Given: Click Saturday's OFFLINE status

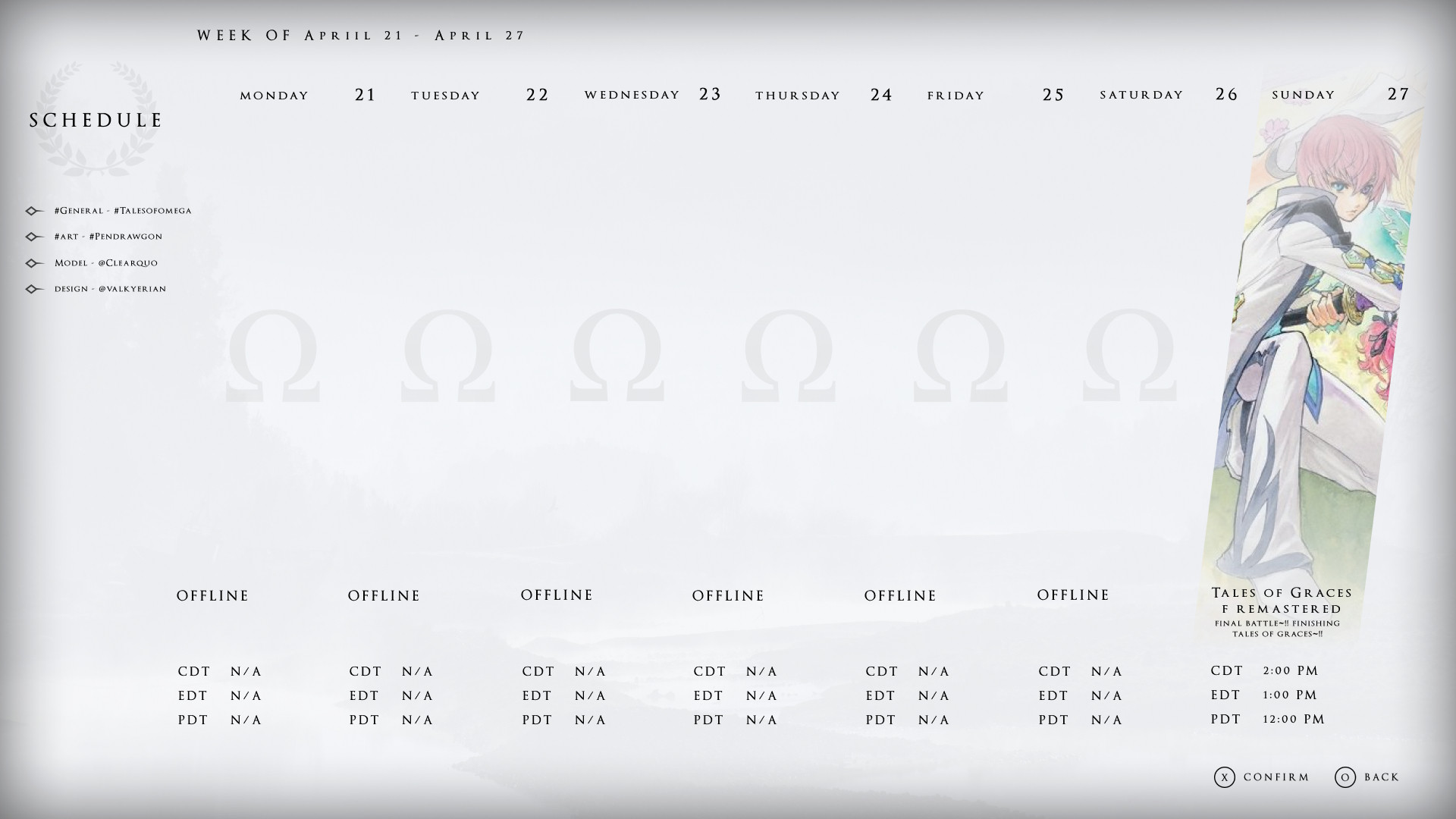Looking at the screenshot, I should pos(1074,595).
